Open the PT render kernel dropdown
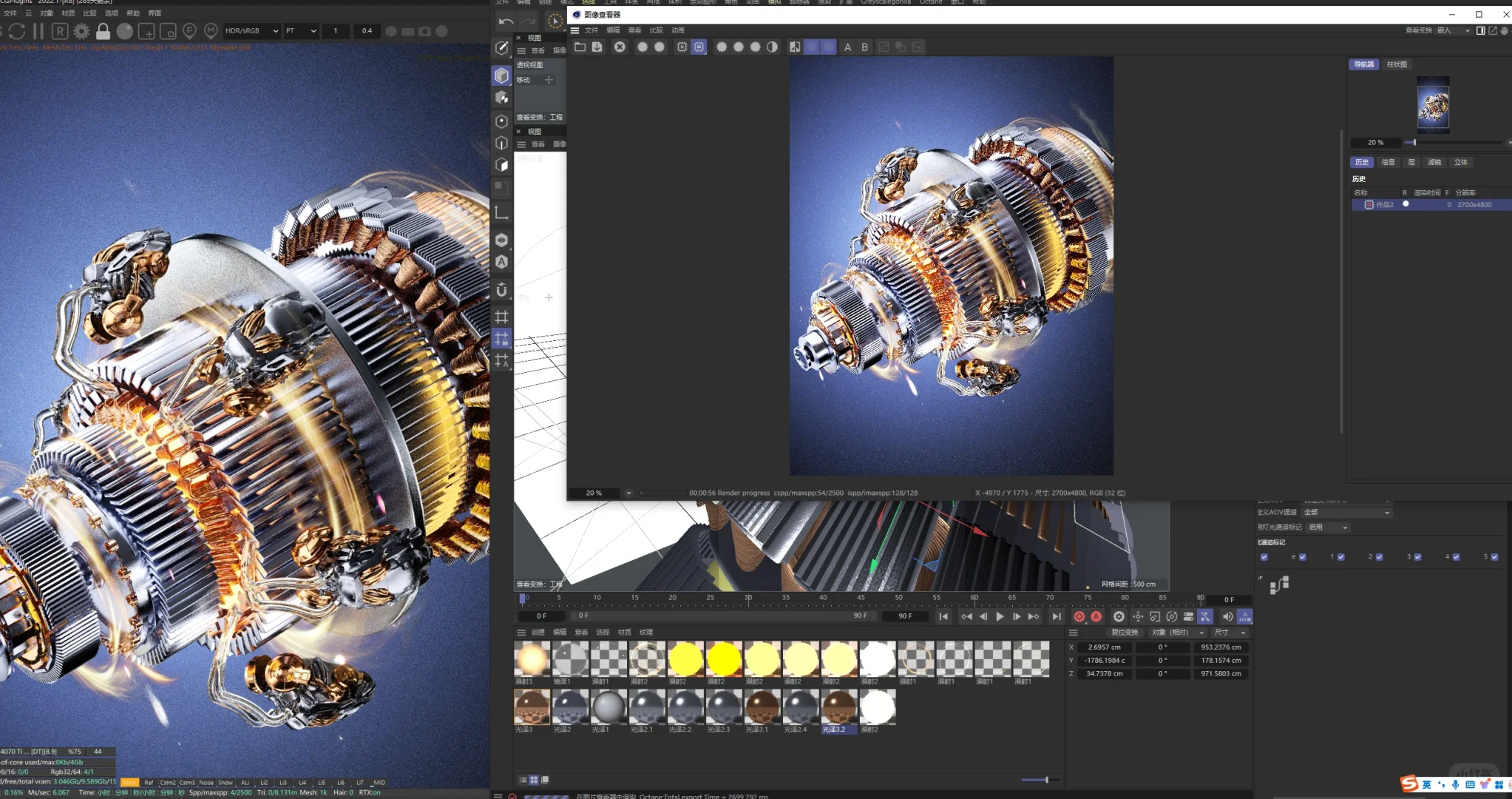Screen dimensions: 1512x799 [x=301, y=31]
